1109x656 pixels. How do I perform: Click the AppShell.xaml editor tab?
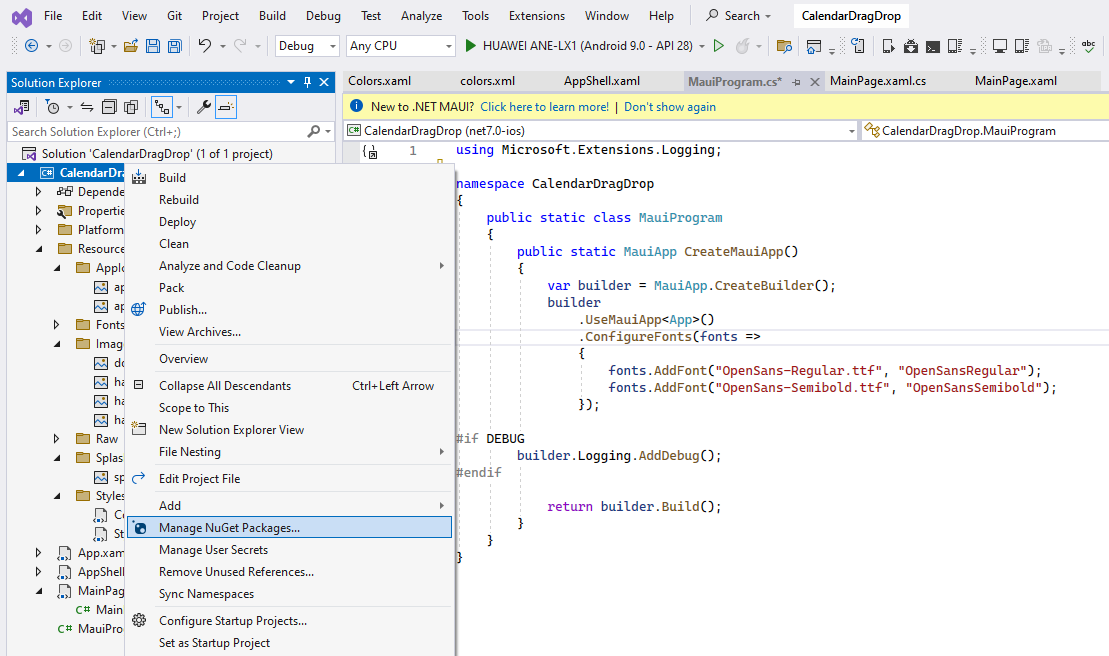(602, 81)
